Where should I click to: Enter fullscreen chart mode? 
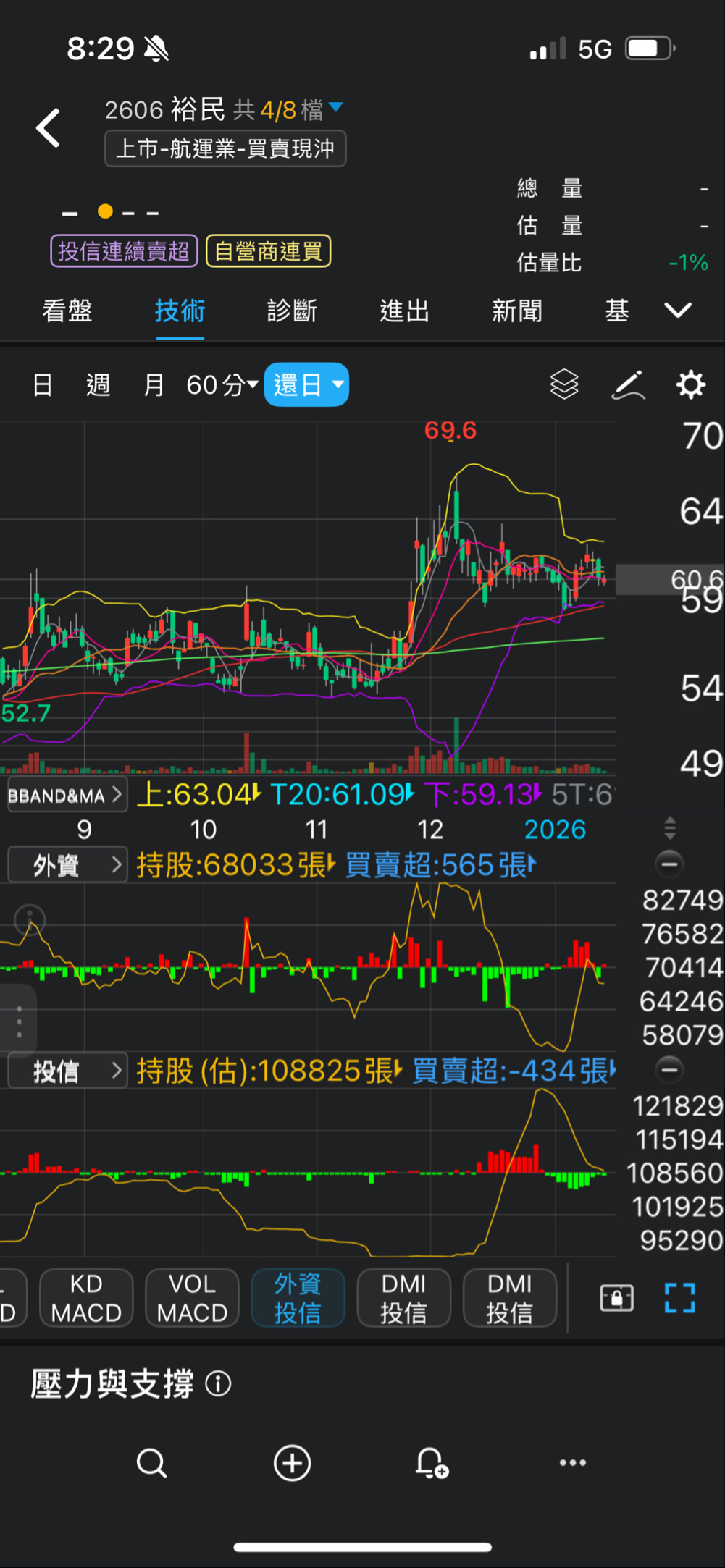pyautogui.click(x=680, y=1298)
